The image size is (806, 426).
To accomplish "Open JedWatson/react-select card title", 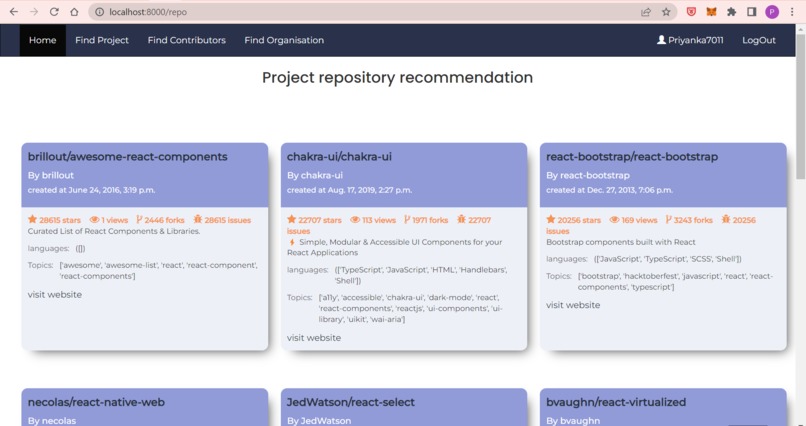I will [x=351, y=402].
